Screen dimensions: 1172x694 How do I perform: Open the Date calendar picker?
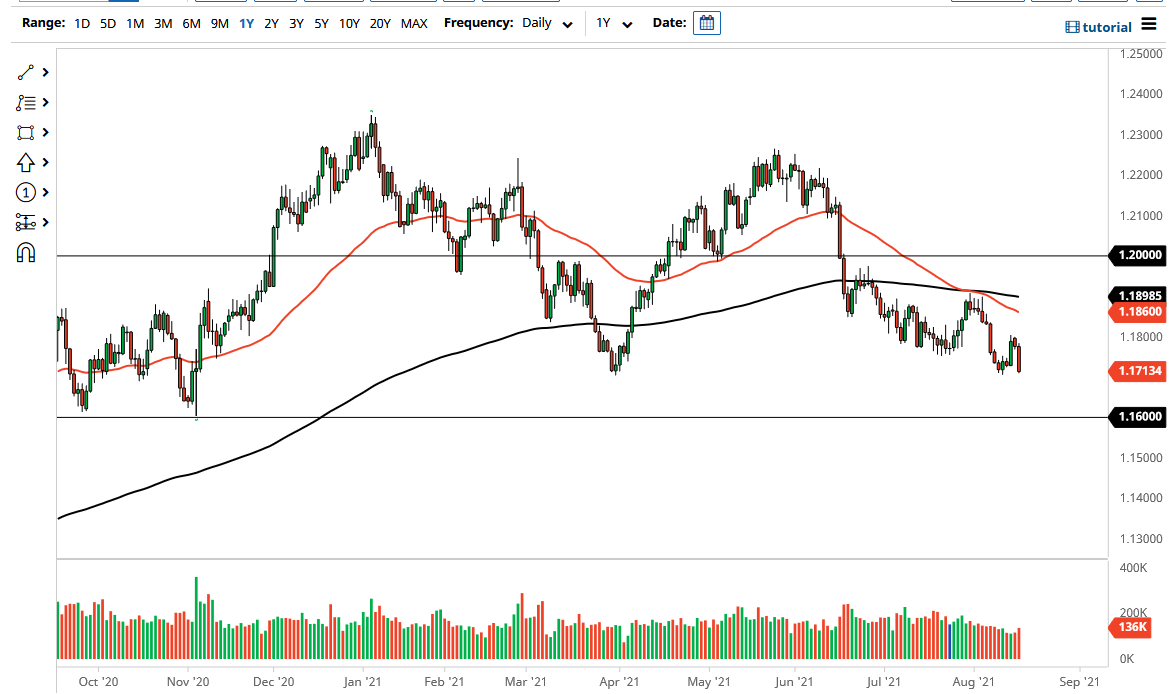[707, 22]
